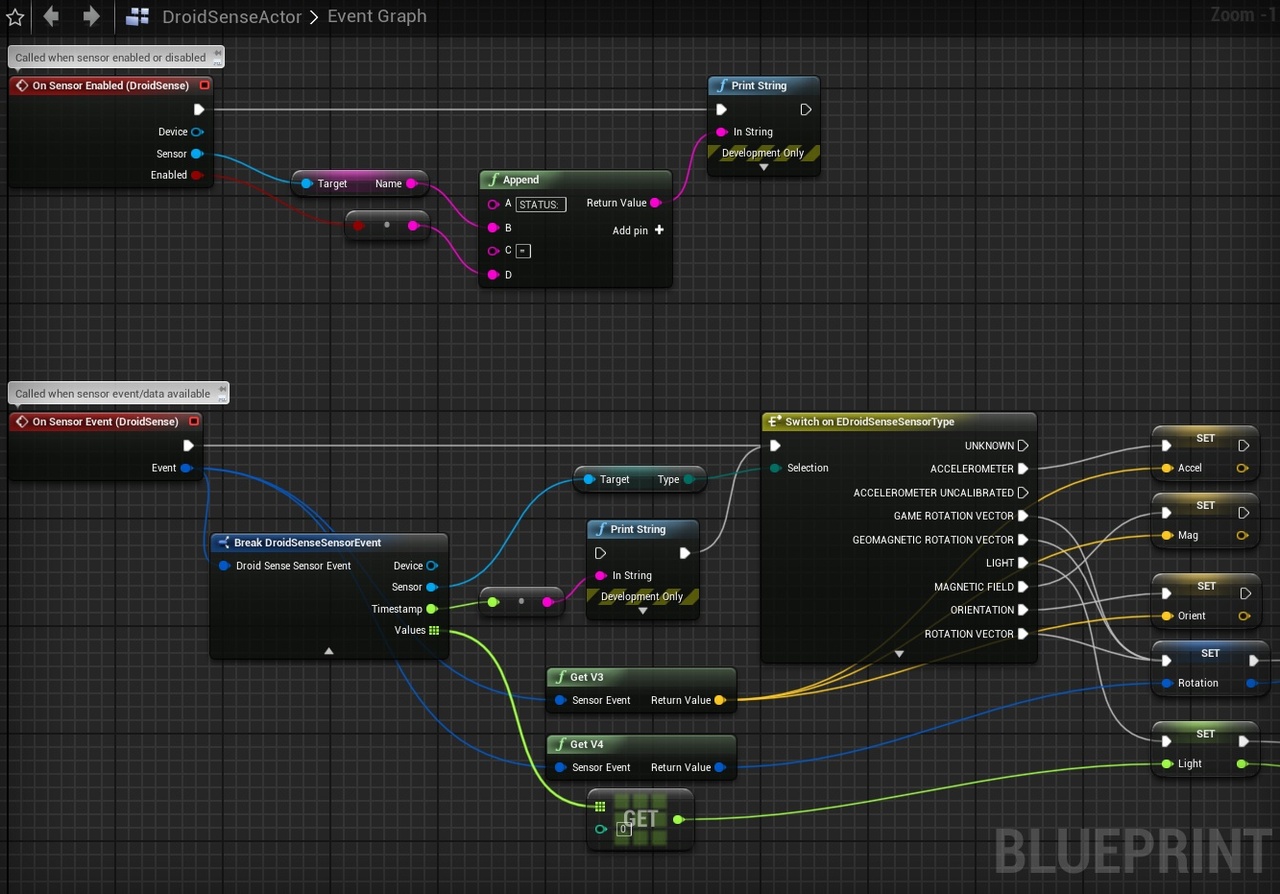Image resolution: width=1280 pixels, height=894 pixels.
Task: Click the Enabled boolean pin
Action: (197, 175)
